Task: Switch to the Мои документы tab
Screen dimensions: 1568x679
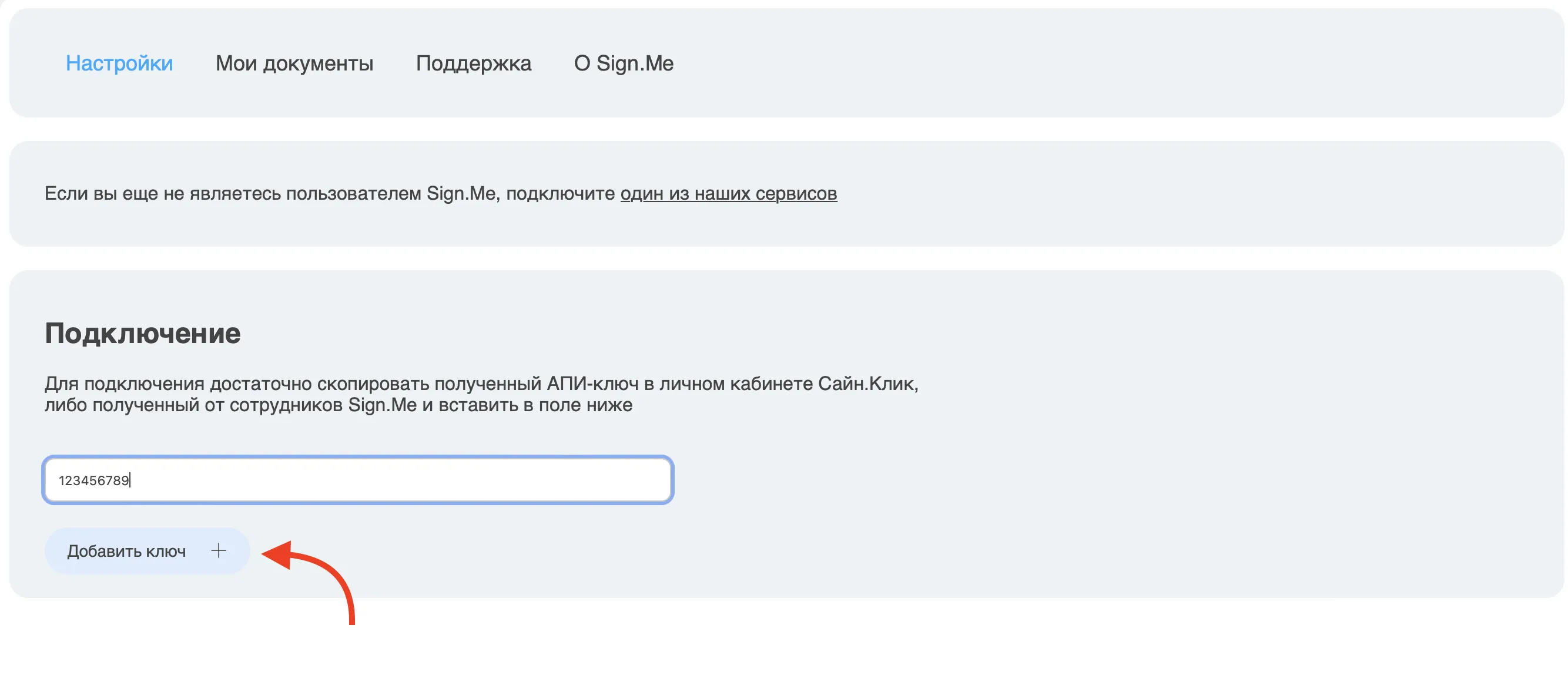Action: 294,63
